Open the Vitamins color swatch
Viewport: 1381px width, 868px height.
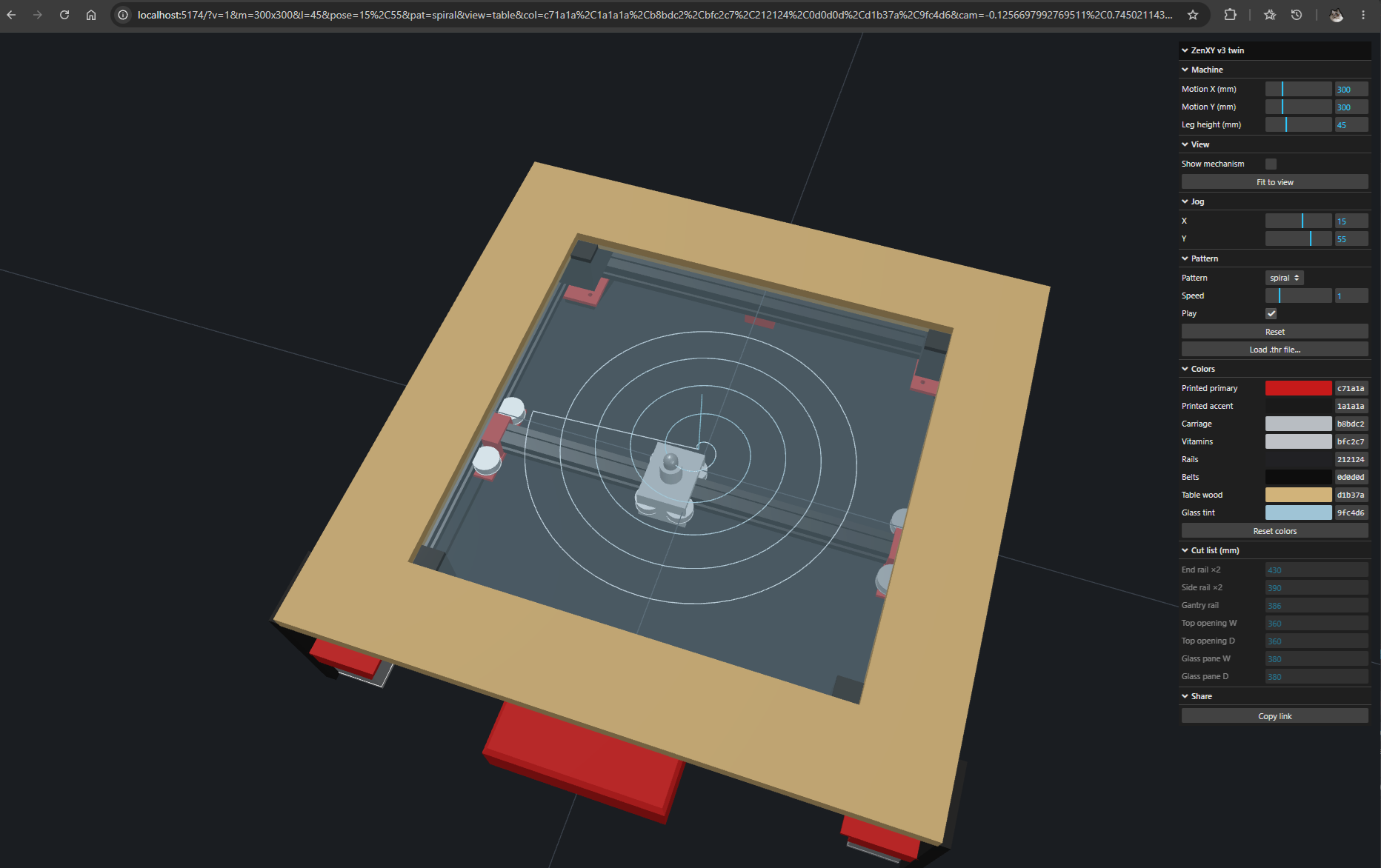(x=1298, y=441)
